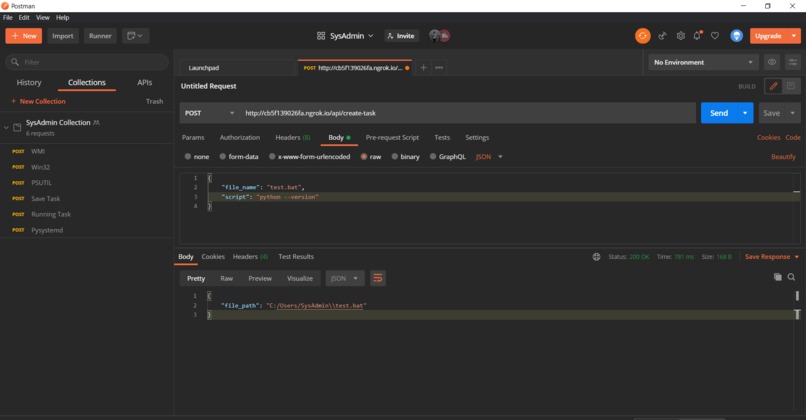Image resolution: width=806 pixels, height=420 pixels.
Task: Click the New Collection link
Action: pyautogui.click(x=39, y=101)
